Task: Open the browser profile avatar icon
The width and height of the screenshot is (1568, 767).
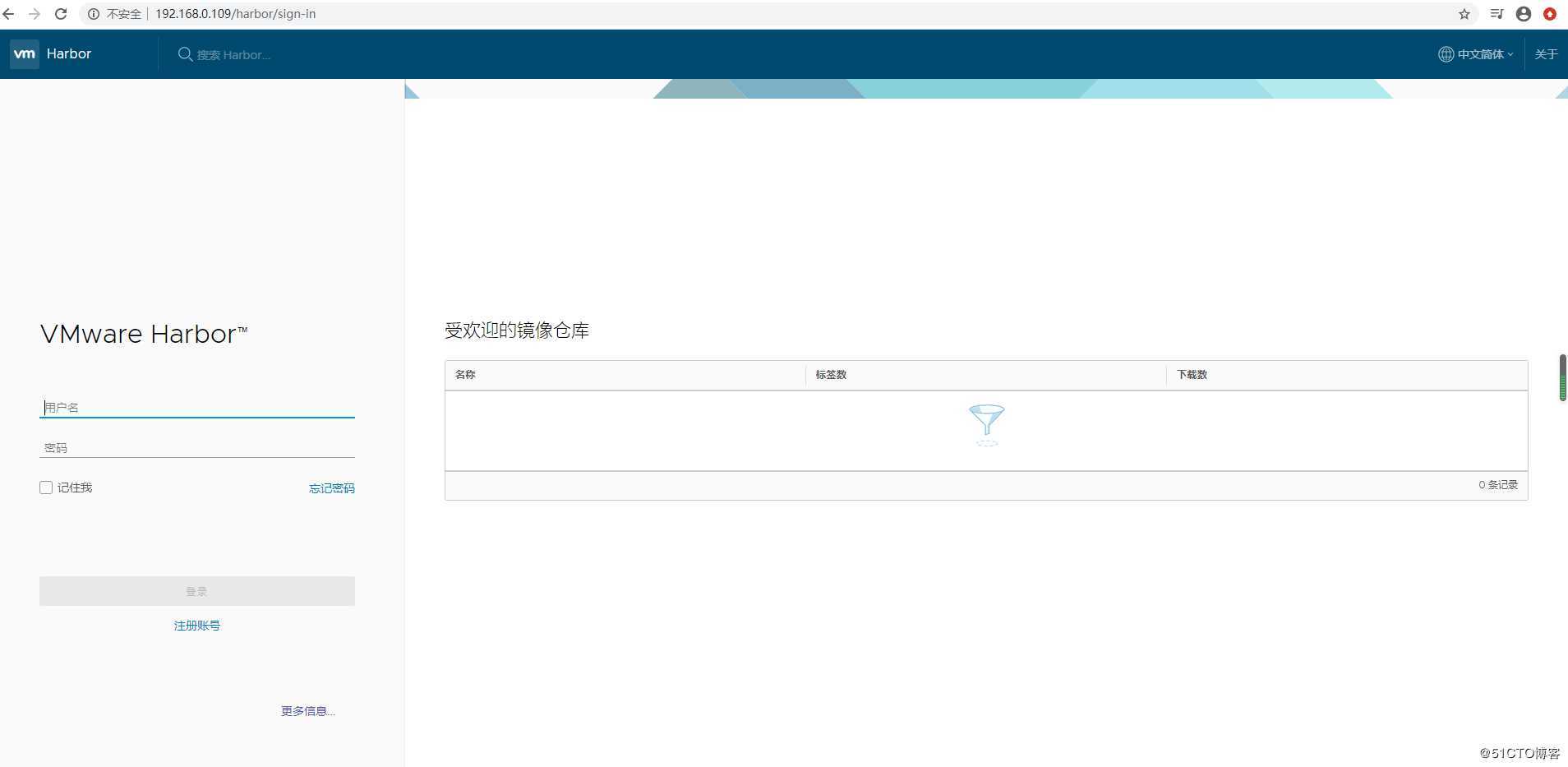Action: (x=1524, y=14)
